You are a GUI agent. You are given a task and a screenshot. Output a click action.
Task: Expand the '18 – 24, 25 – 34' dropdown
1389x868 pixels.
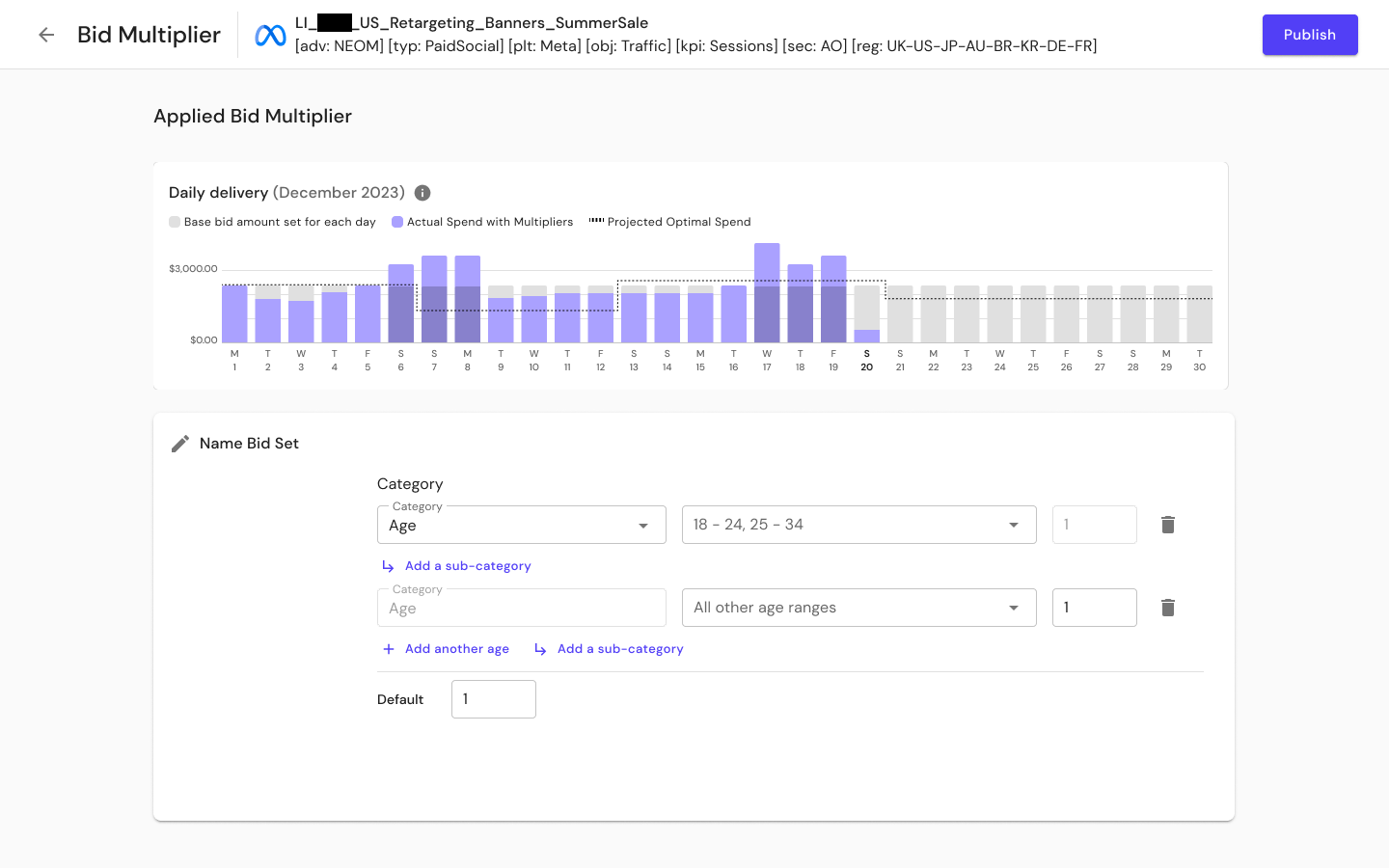(x=858, y=524)
